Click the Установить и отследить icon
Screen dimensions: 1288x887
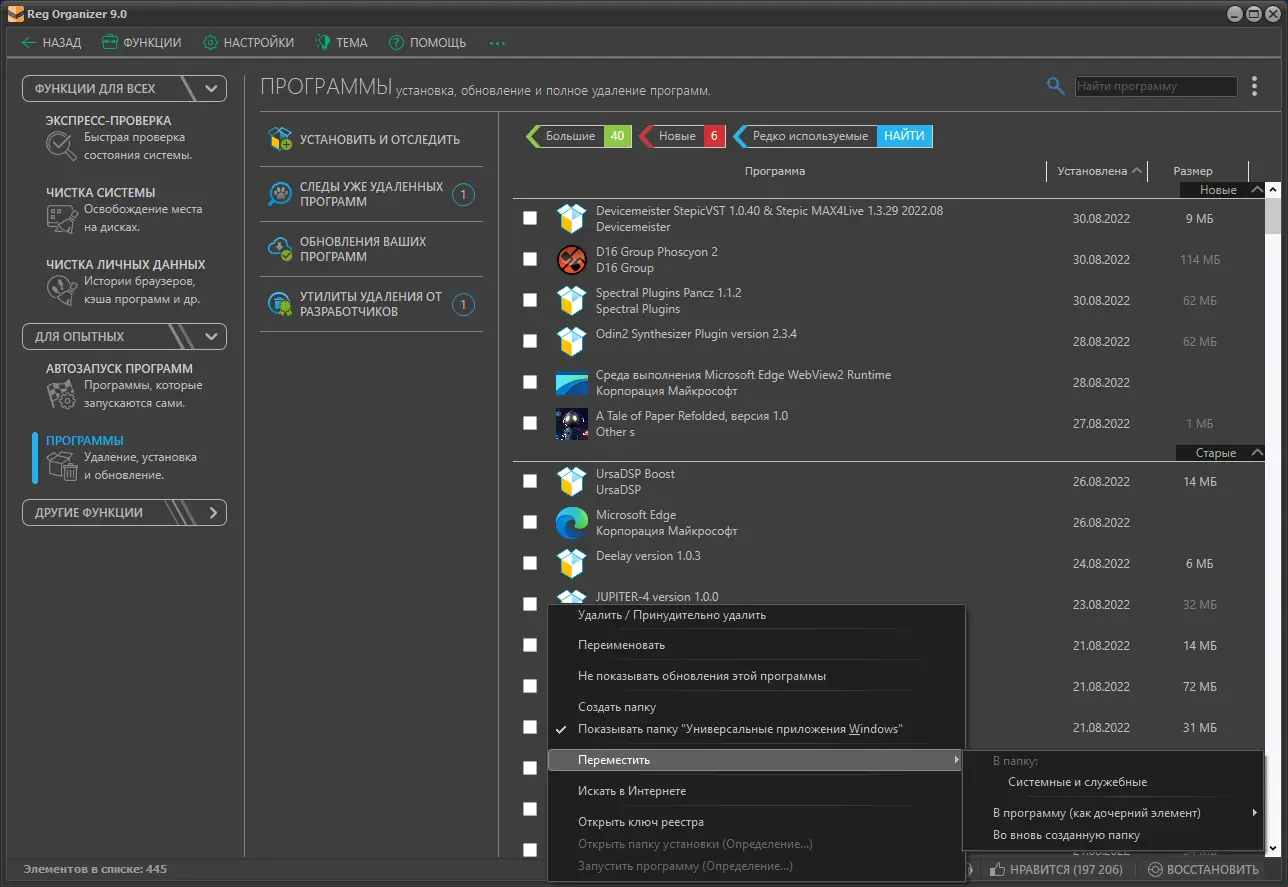coord(280,139)
